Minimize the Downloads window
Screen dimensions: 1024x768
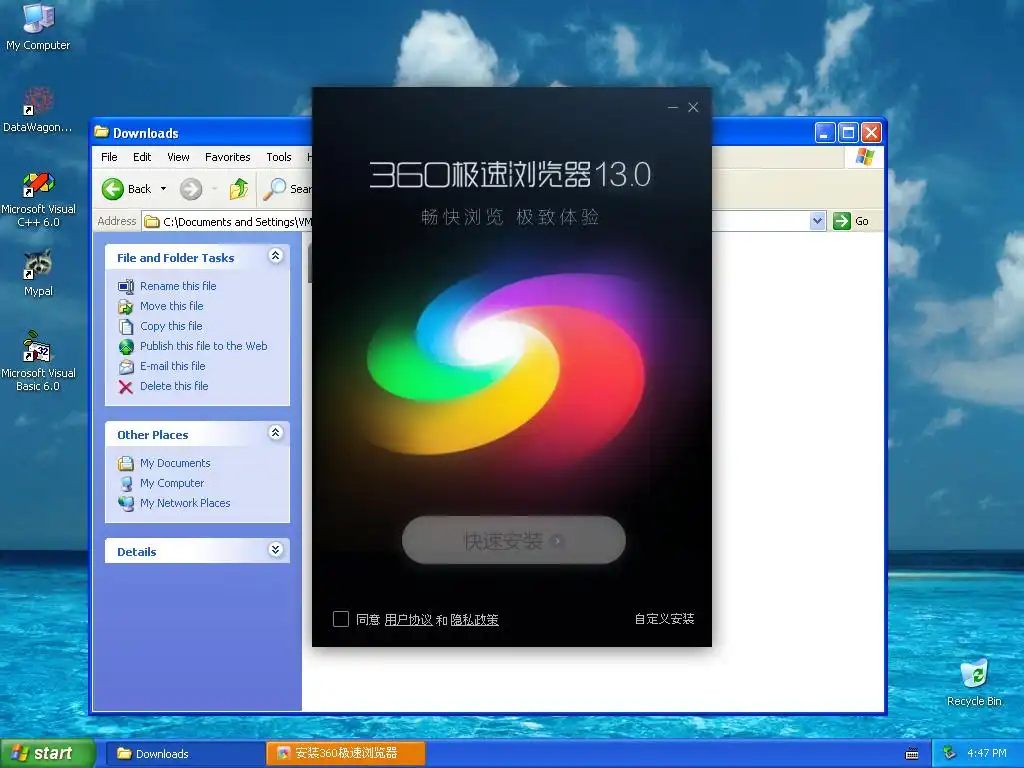point(825,133)
